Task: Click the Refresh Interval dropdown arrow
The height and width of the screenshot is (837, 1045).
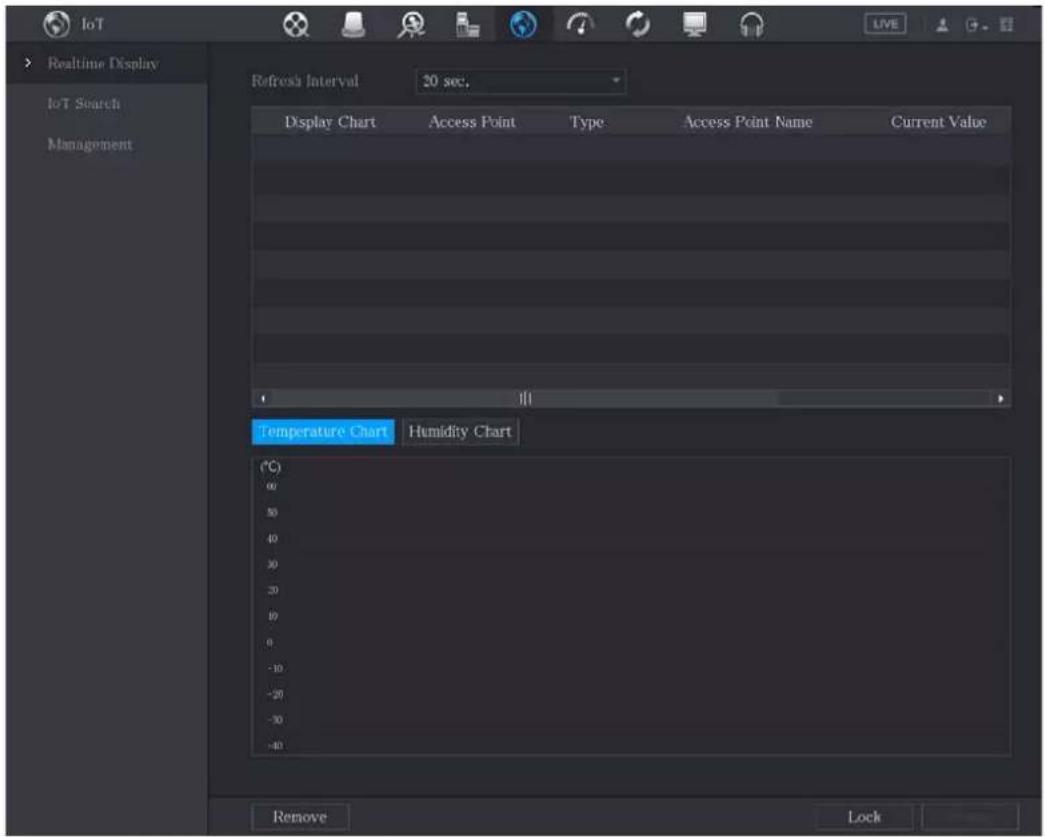Action: coord(616,81)
